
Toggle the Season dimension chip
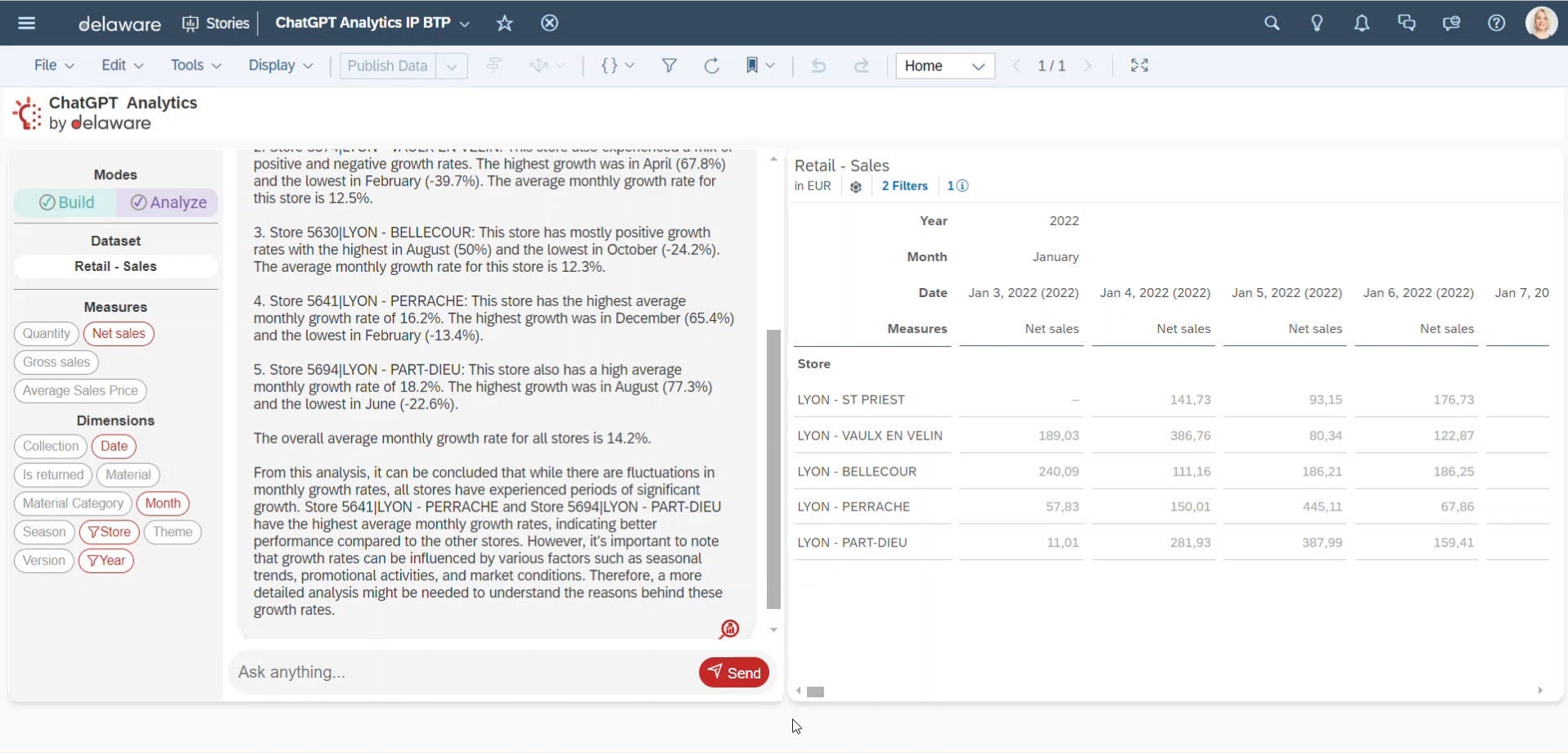click(44, 532)
